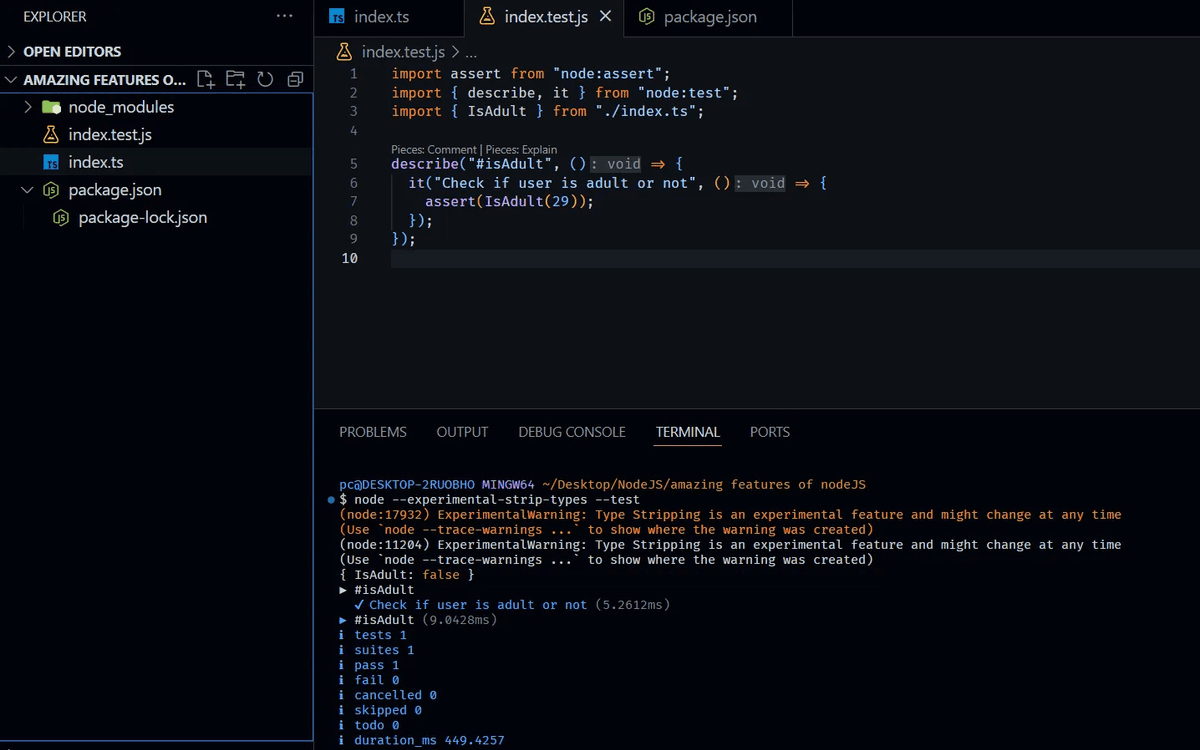The height and width of the screenshot is (750, 1200).
Task: Click the flask icon in the breadcrumb
Action: tap(344, 51)
